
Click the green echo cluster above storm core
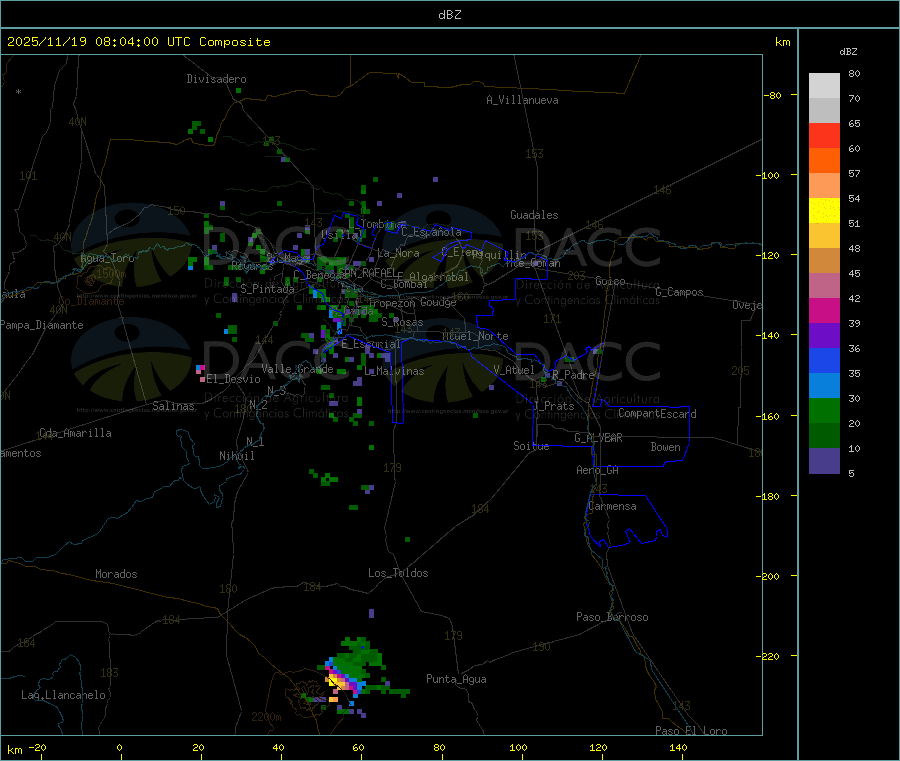(359, 657)
